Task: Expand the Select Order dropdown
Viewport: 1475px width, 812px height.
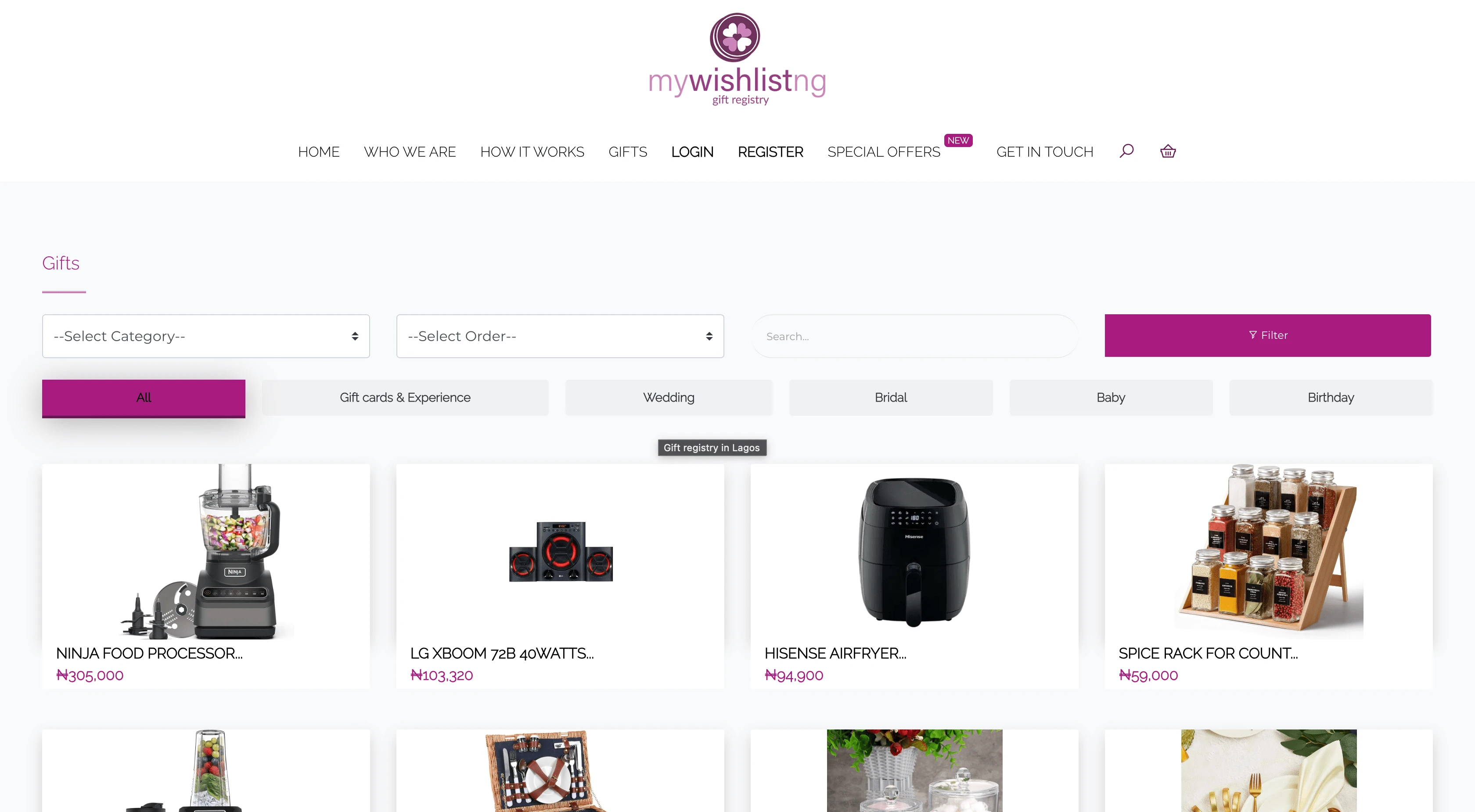Action: tap(560, 336)
